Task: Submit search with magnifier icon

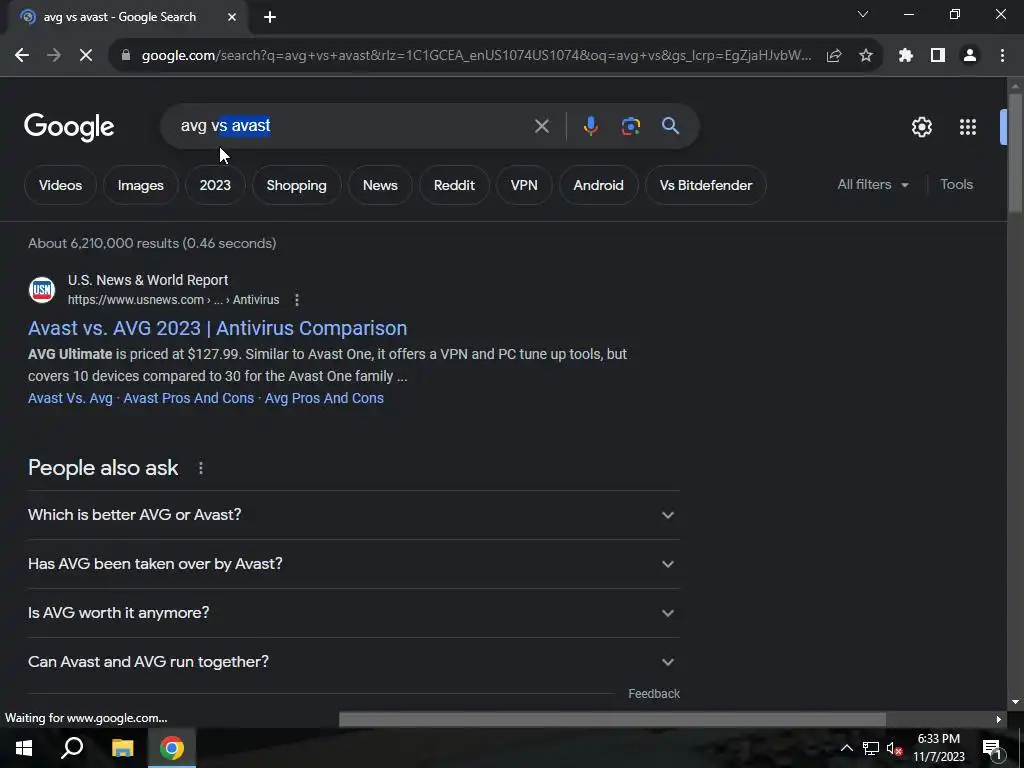Action: [670, 125]
